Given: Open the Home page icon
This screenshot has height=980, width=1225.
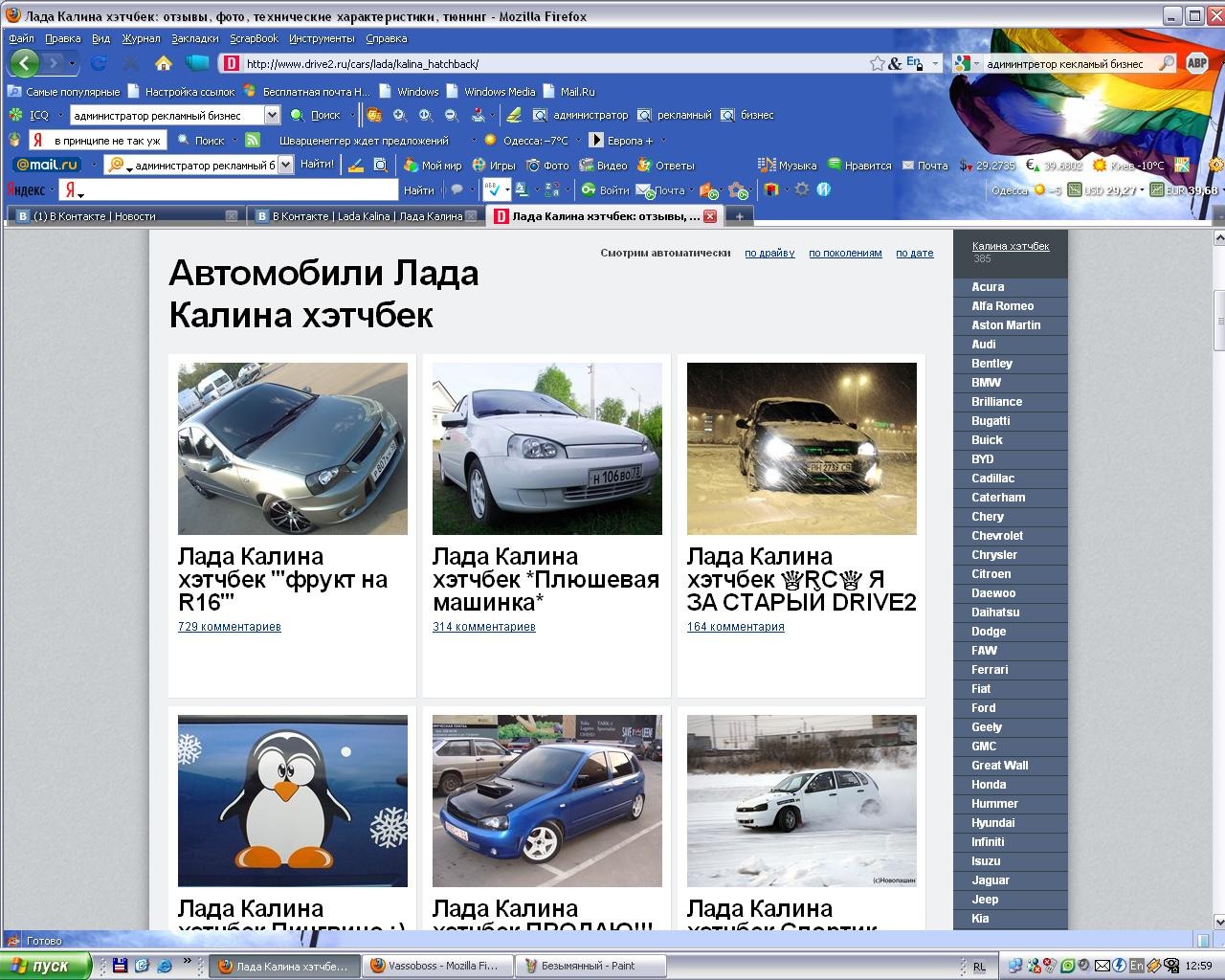Looking at the screenshot, I should (164, 63).
